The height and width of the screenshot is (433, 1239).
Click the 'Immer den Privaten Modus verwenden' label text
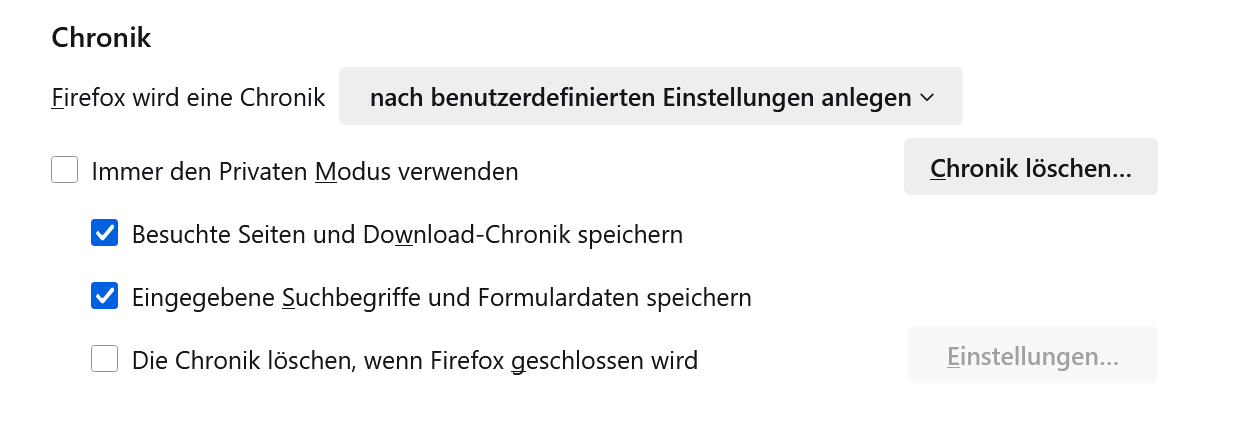tap(305, 172)
